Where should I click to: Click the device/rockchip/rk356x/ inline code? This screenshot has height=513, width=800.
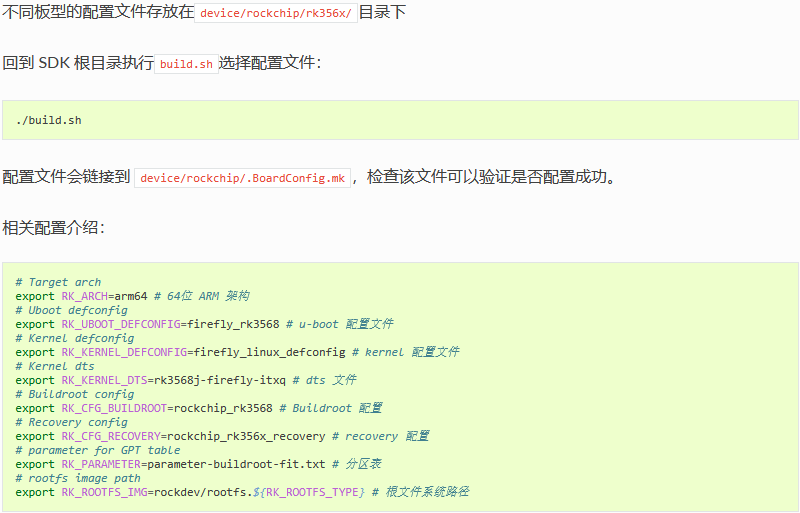coord(276,13)
